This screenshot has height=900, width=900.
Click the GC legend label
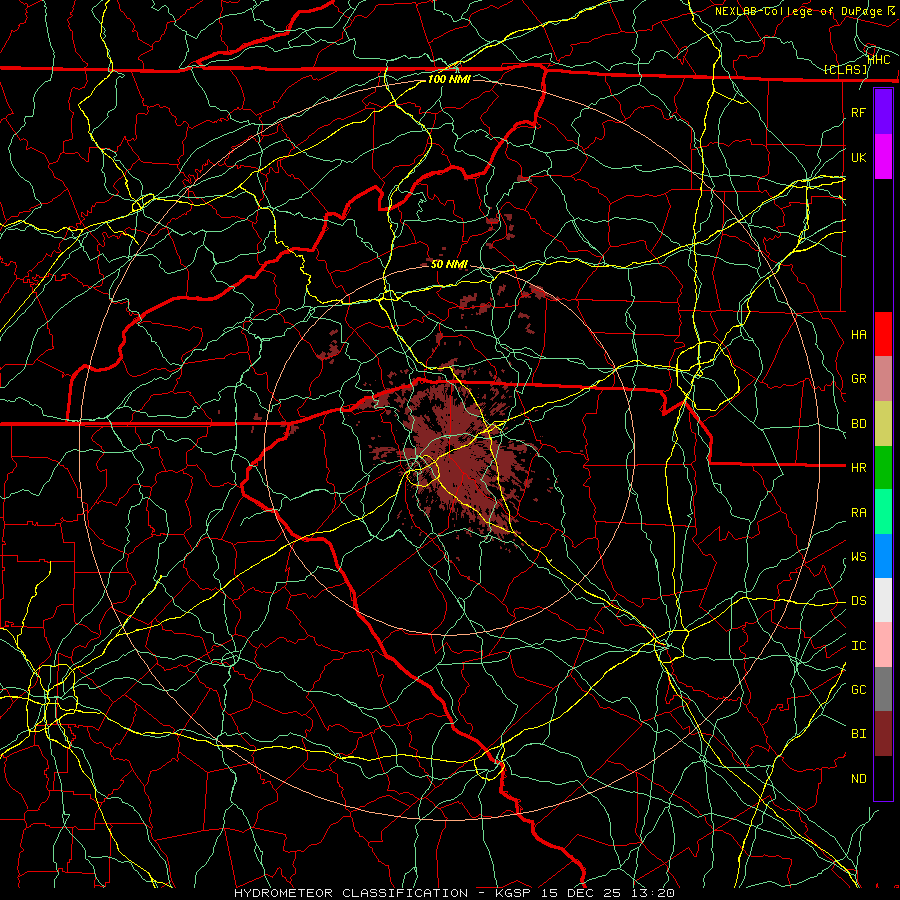[859, 689]
